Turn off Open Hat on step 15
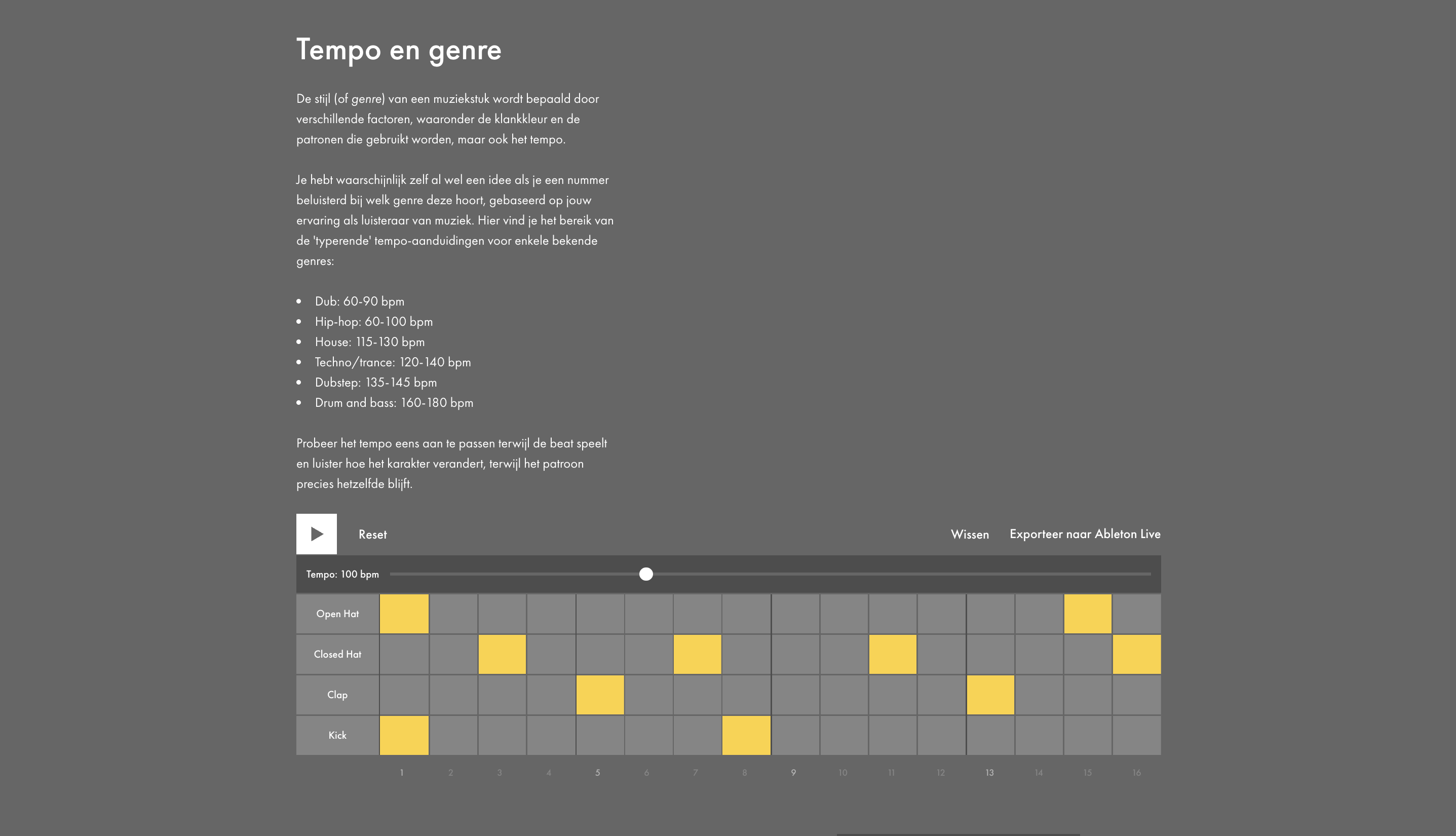This screenshot has width=1456, height=836. point(1087,614)
